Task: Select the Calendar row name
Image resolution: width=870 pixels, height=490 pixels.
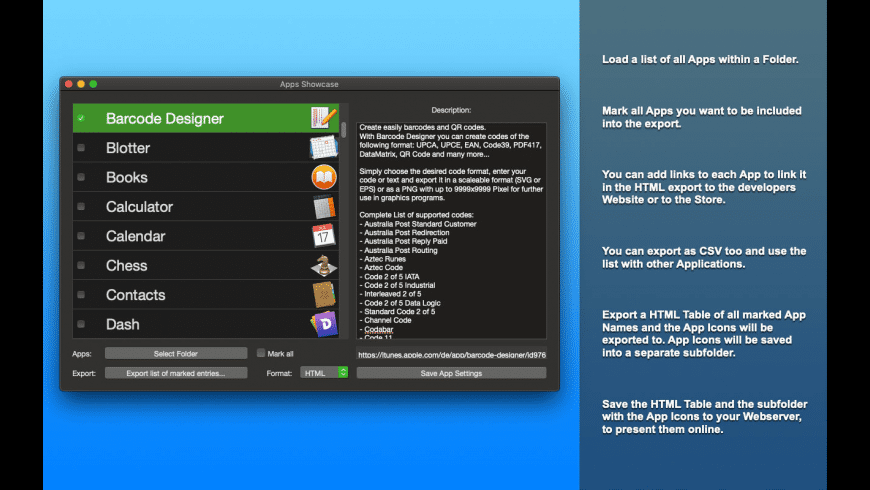Action: click(x=136, y=236)
